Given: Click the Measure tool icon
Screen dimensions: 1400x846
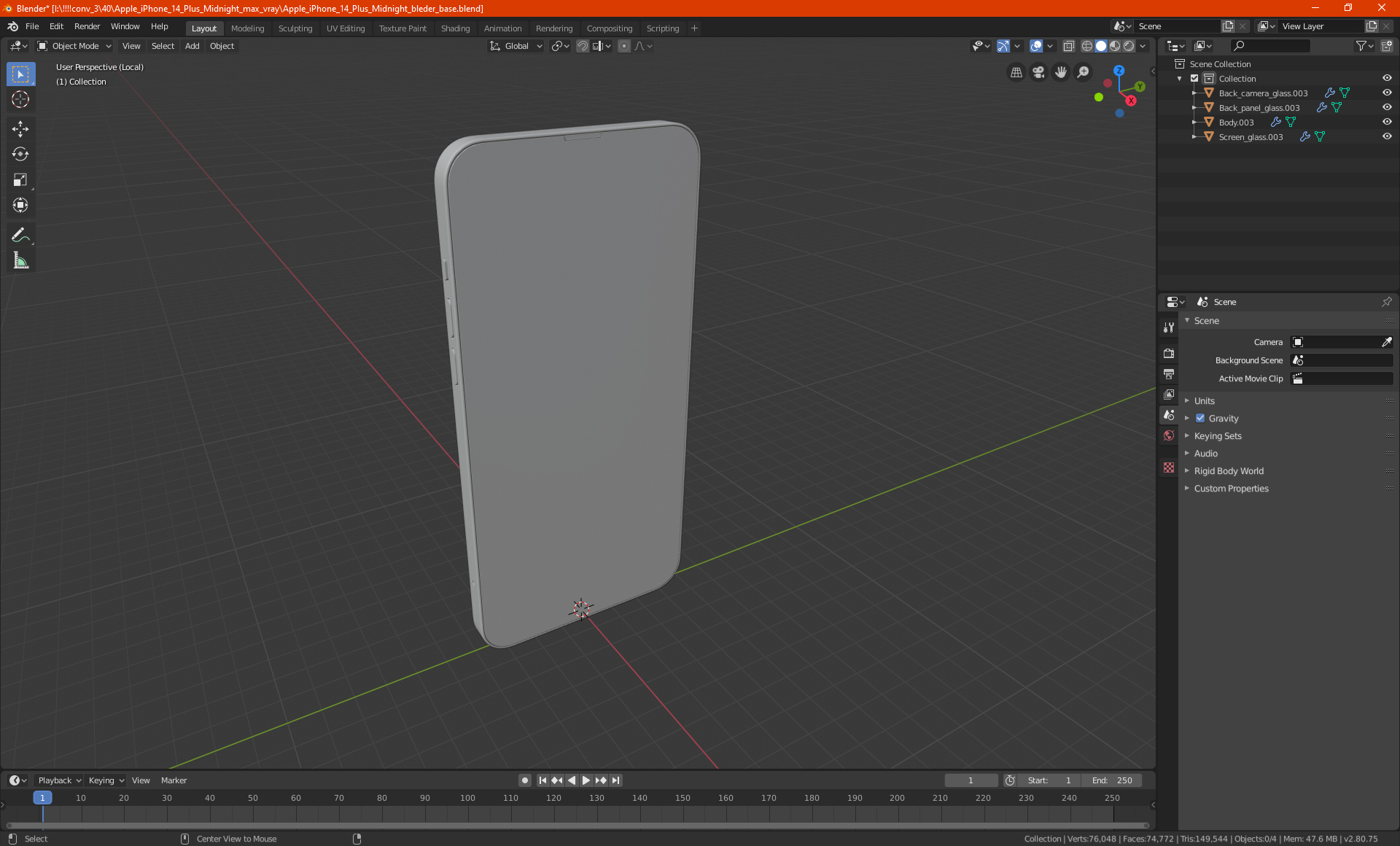Looking at the screenshot, I should tap(20, 261).
